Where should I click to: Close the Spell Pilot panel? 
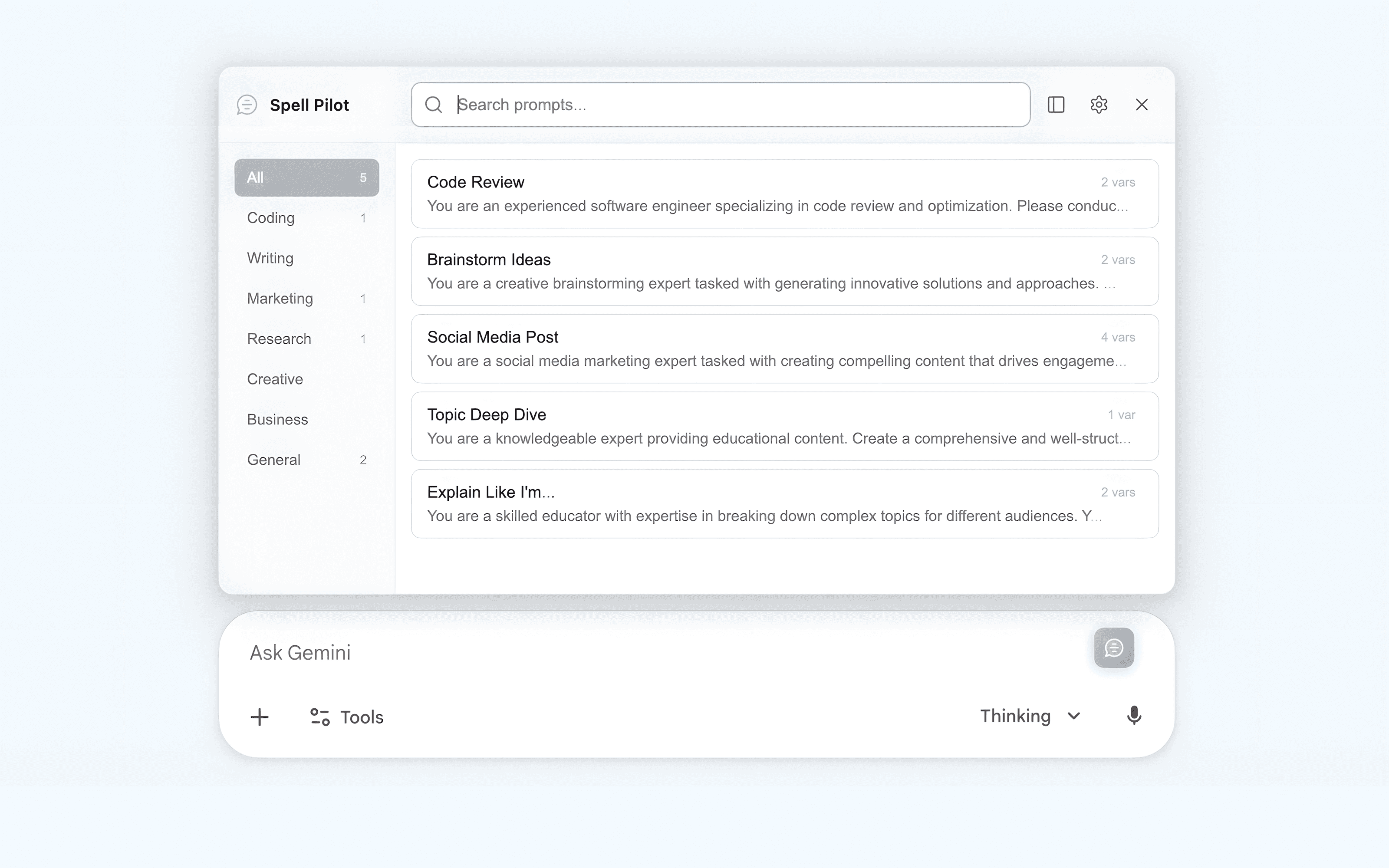1142,105
